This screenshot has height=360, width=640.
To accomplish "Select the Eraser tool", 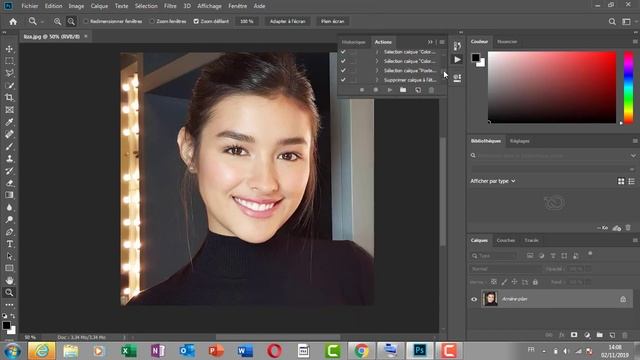I will (9, 183).
